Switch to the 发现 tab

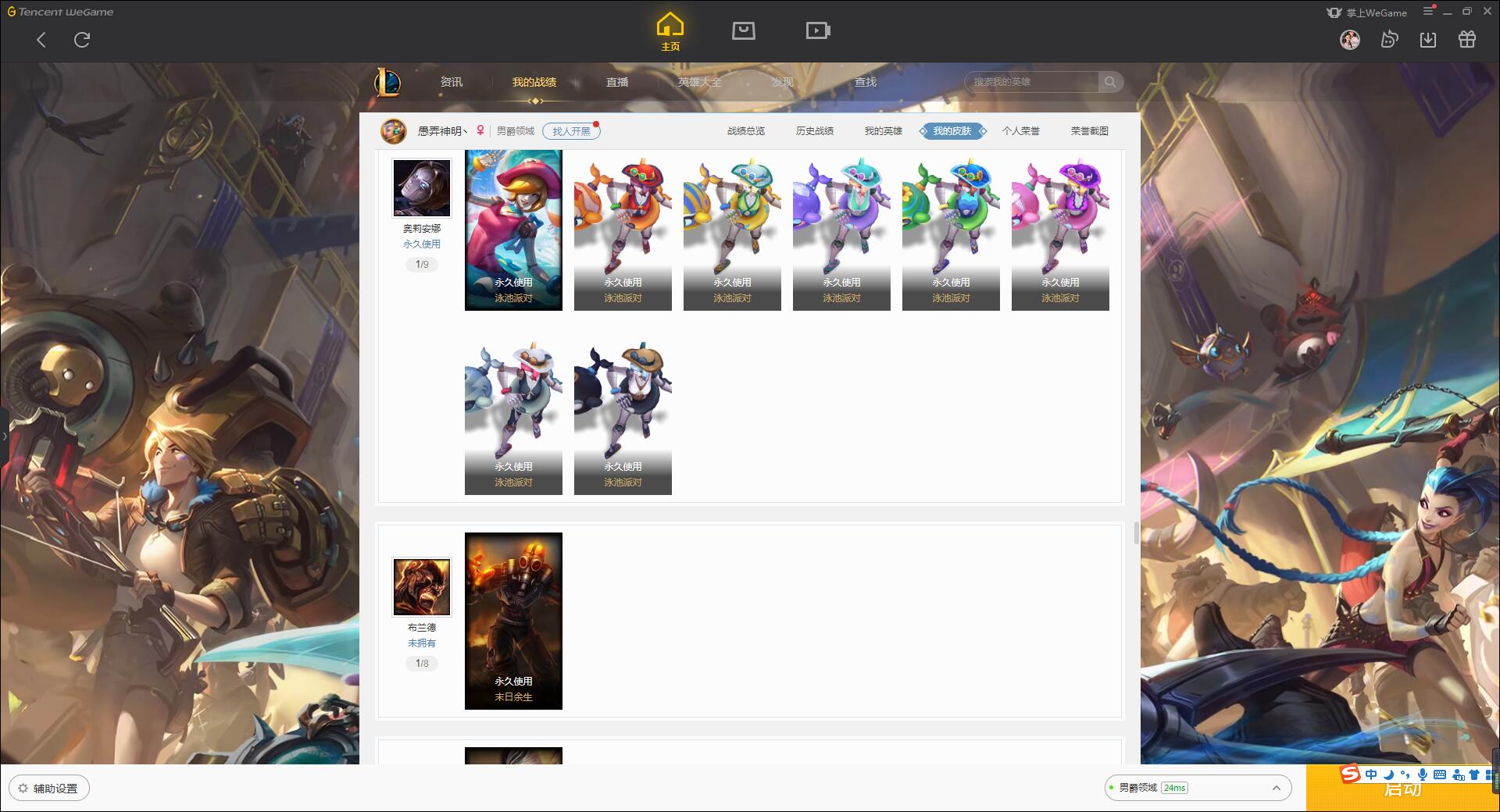pos(783,82)
